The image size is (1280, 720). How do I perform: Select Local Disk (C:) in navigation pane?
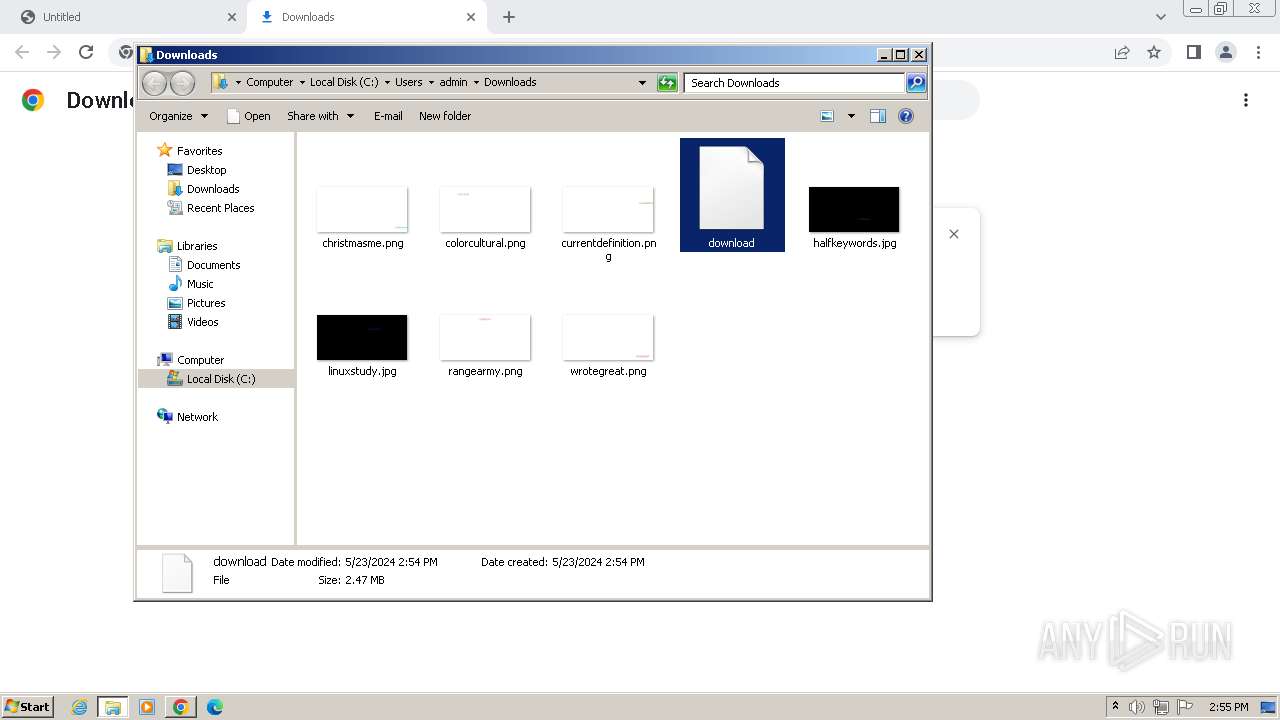pos(220,379)
